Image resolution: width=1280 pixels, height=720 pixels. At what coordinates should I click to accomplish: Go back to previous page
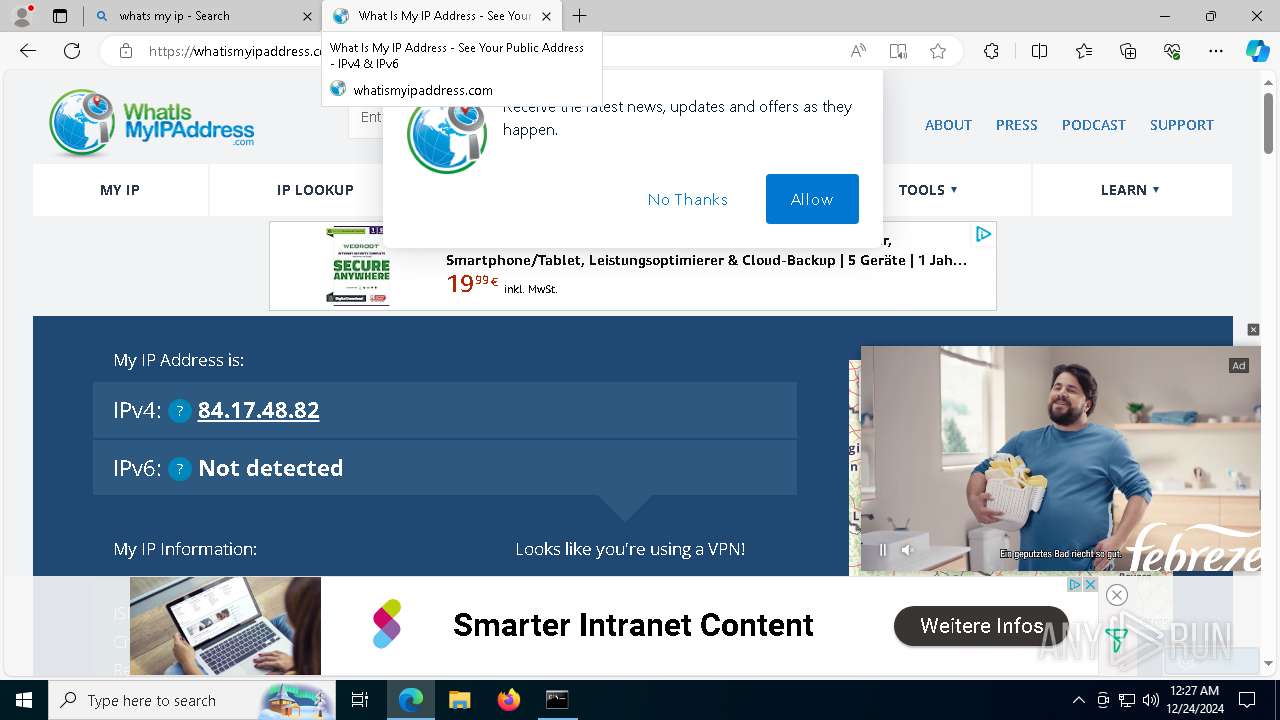click(x=28, y=51)
